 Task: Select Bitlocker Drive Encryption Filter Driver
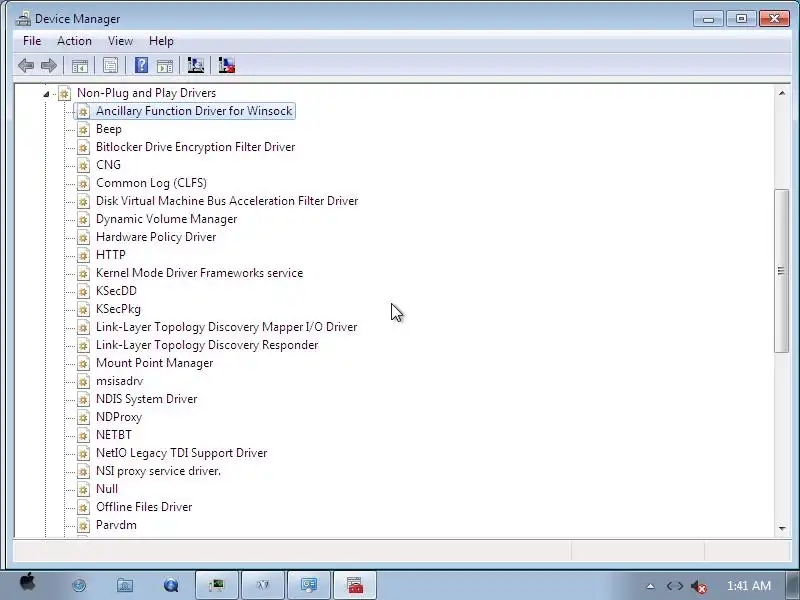point(195,147)
